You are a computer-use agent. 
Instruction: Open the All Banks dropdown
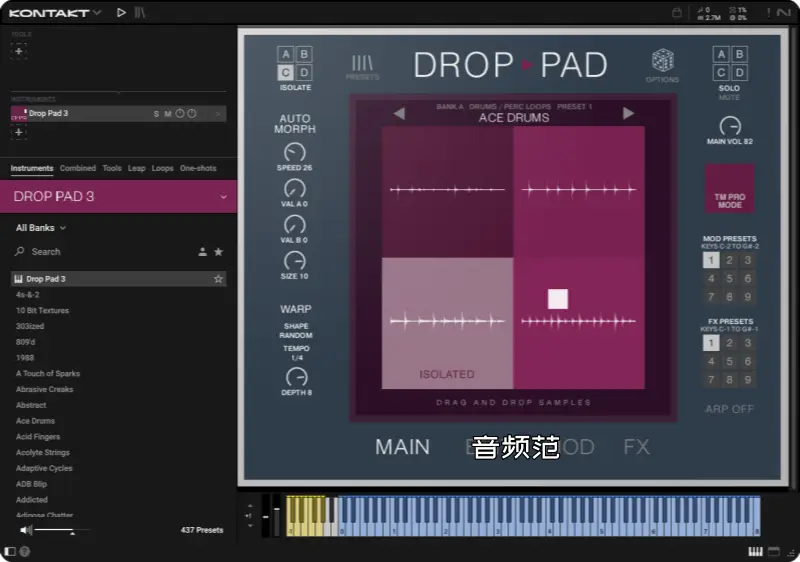coord(41,228)
